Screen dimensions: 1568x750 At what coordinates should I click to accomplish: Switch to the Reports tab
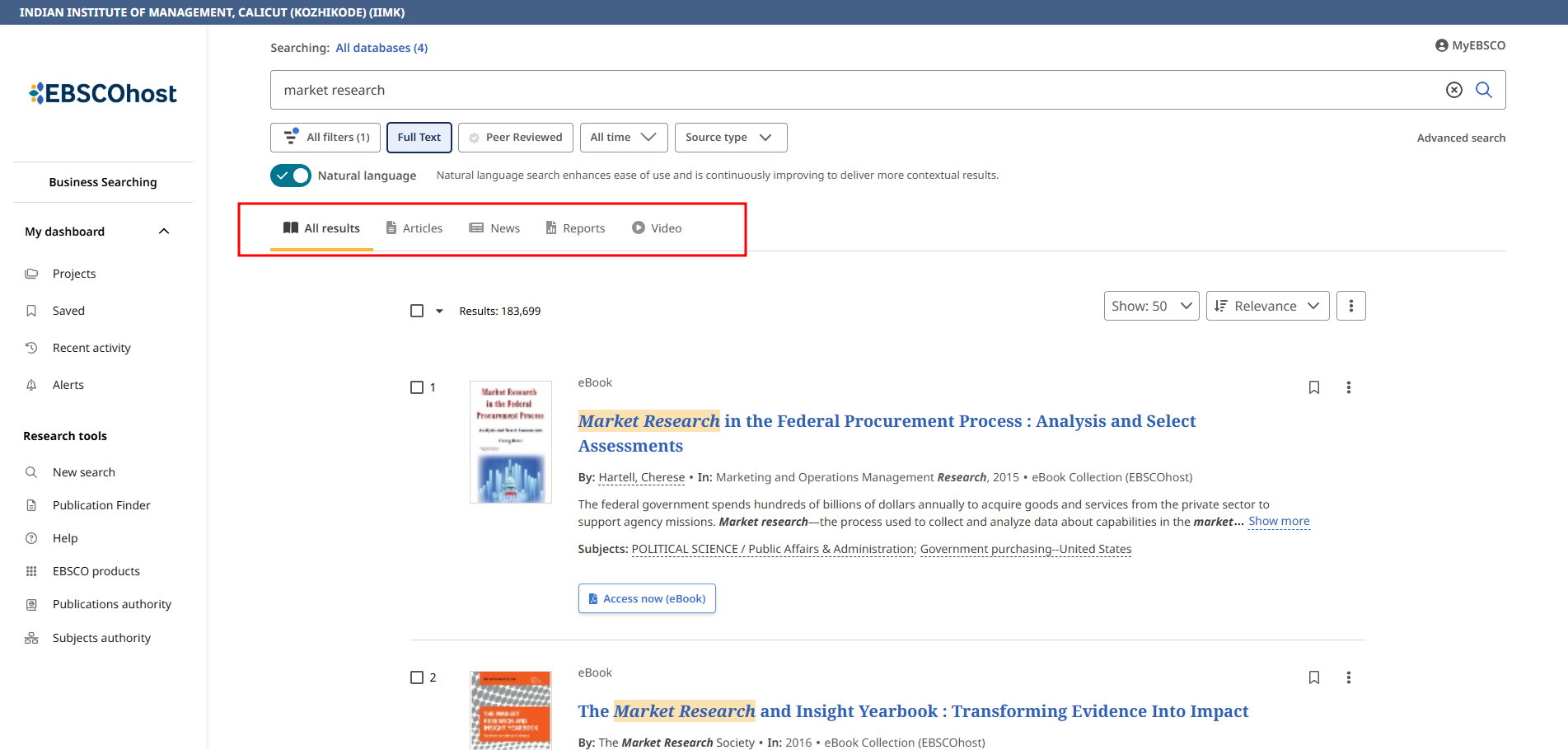[x=575, y=228]
